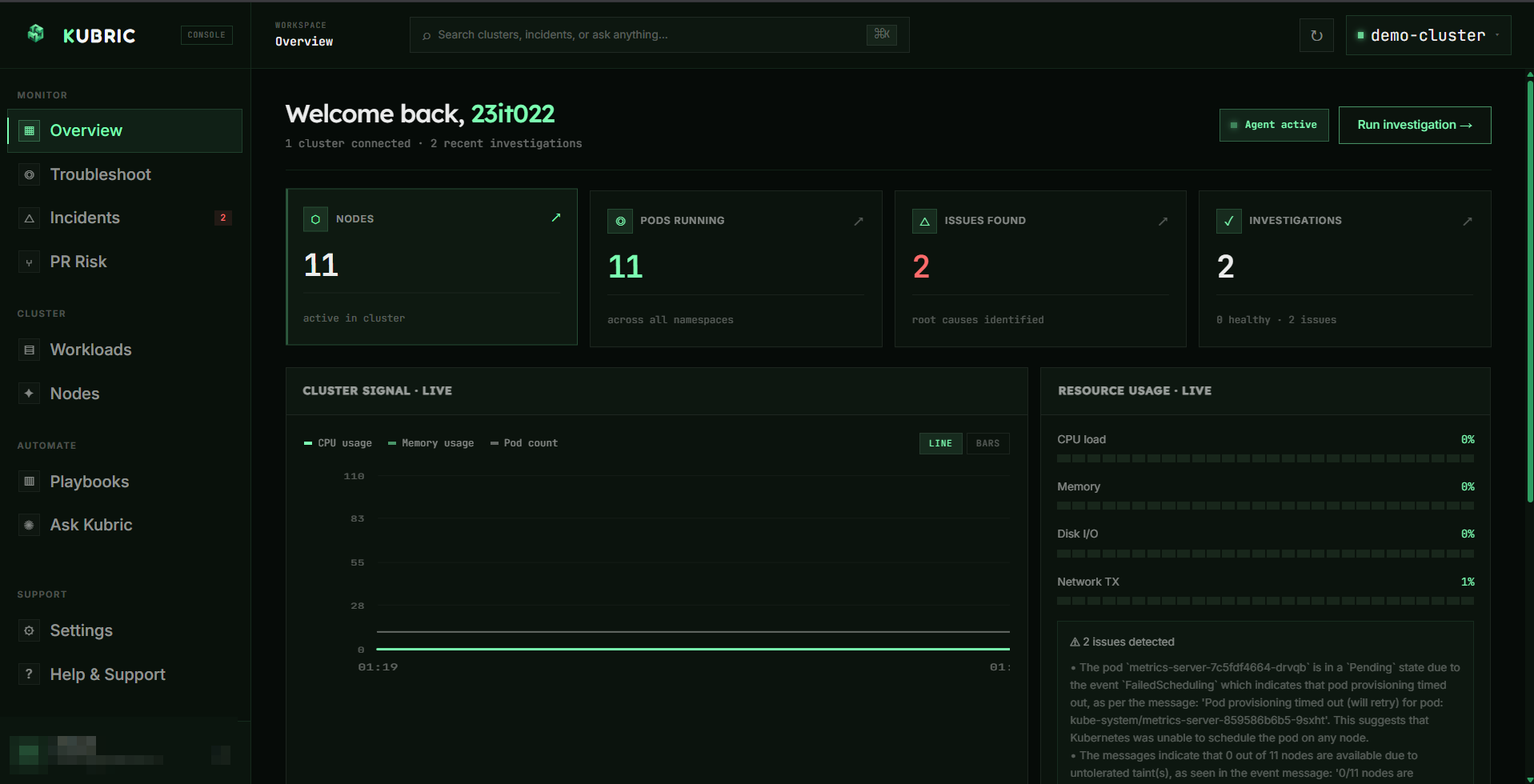This screenshot has width=1534, height=784.
Task: Open Nodes card via its arrow icon
Action: 556,218
